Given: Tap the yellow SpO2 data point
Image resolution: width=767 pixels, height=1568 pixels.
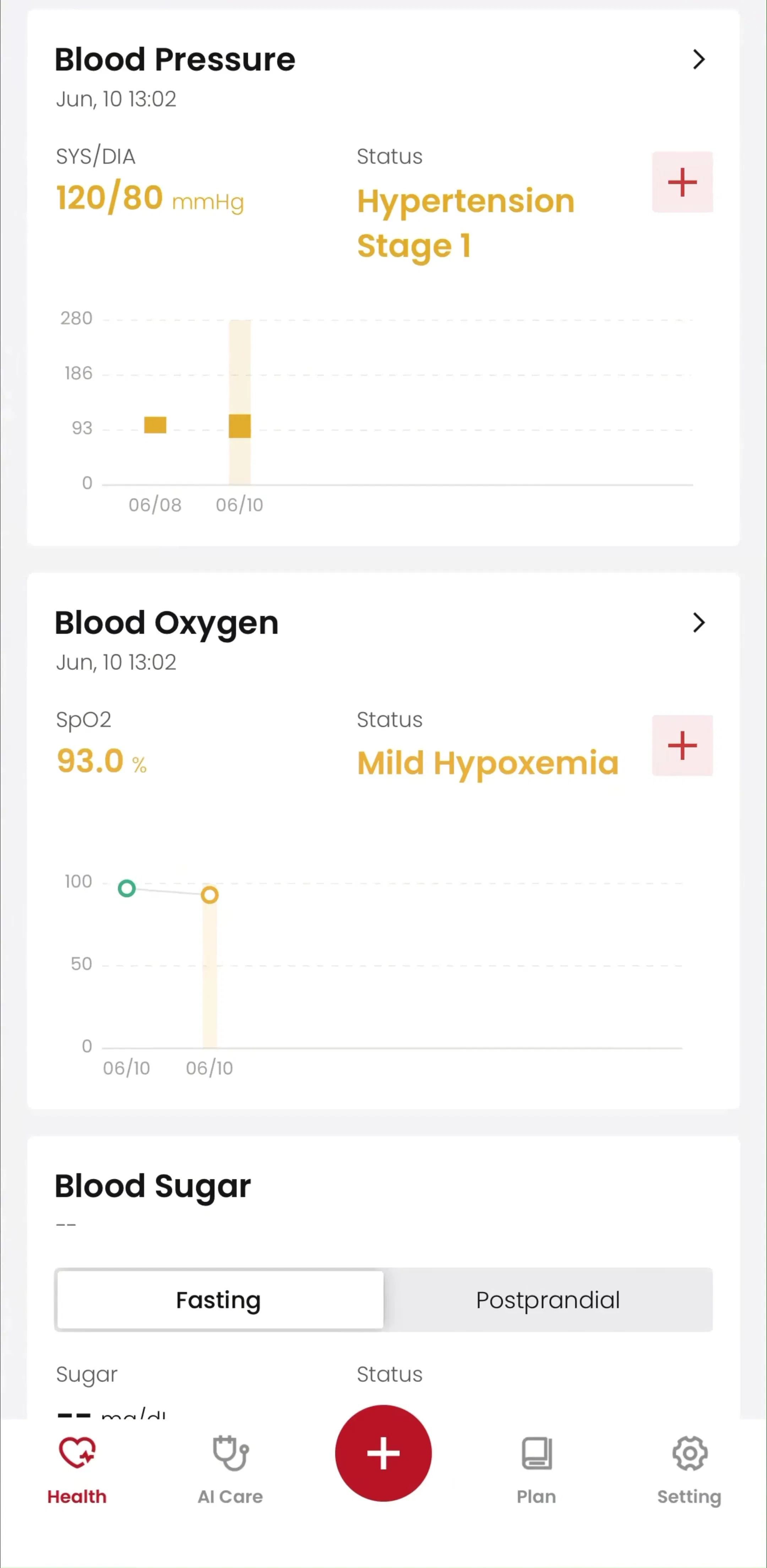Looking at the screenshot, I should pyautogui.click(x=210, y=895).
